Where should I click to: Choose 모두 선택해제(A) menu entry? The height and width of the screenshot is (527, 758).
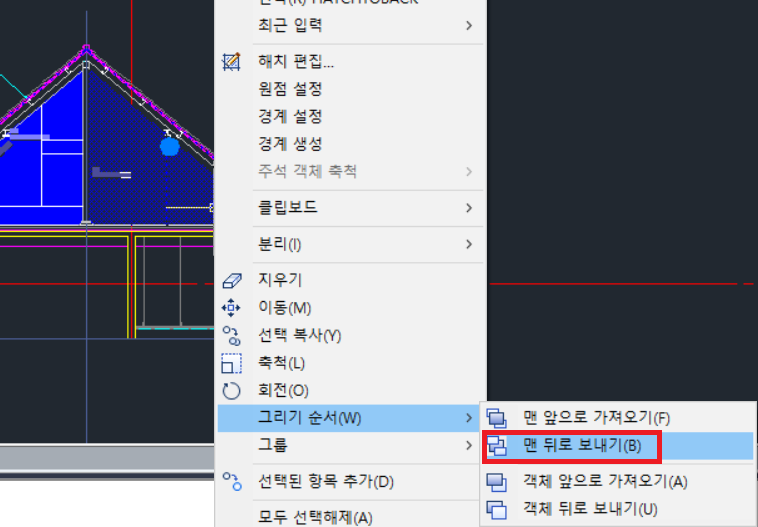(350, 517)
